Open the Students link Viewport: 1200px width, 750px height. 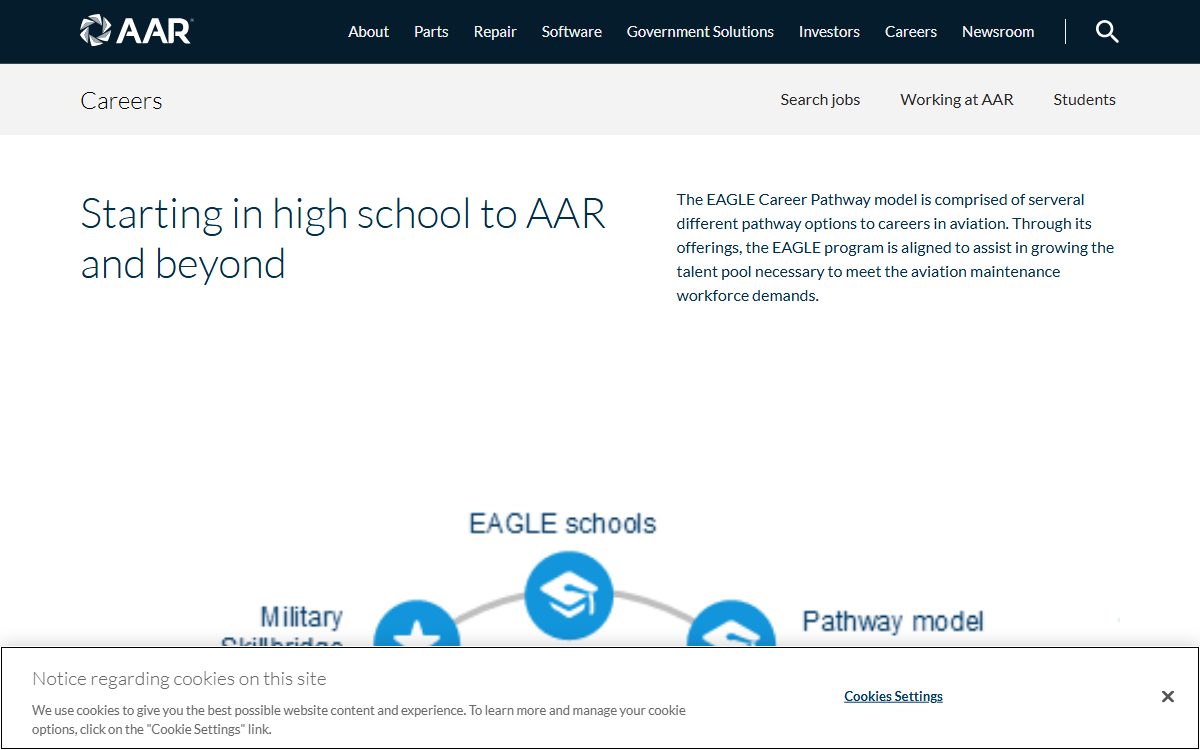1084,100
